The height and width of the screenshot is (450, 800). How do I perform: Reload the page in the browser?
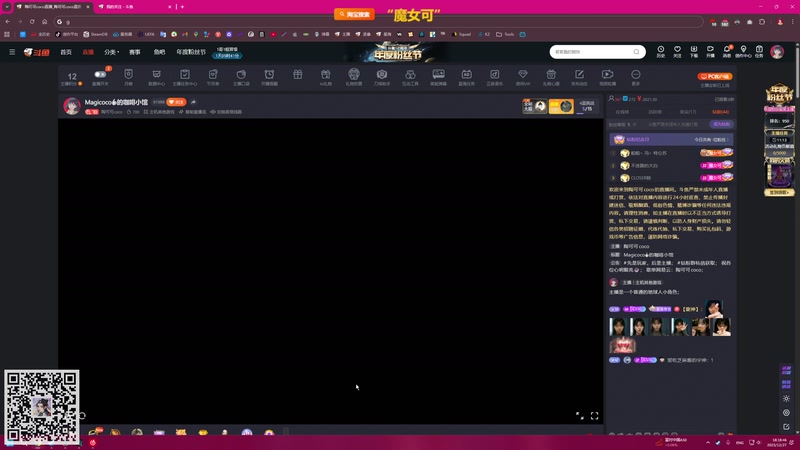[32, 21]
